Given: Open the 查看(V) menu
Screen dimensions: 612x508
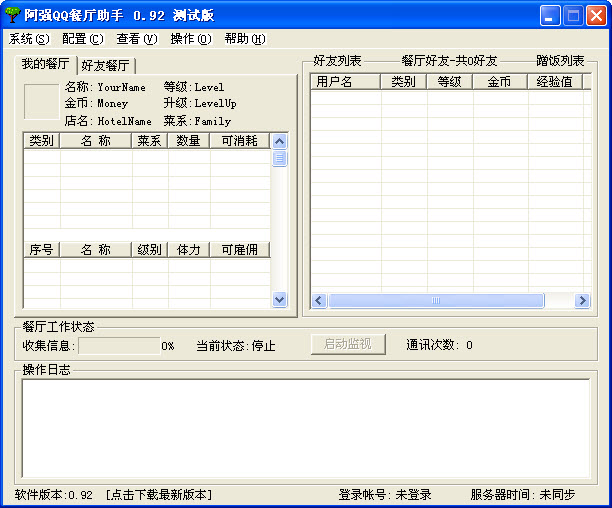Looking at the screenshot, I should (x=137, y=39).
